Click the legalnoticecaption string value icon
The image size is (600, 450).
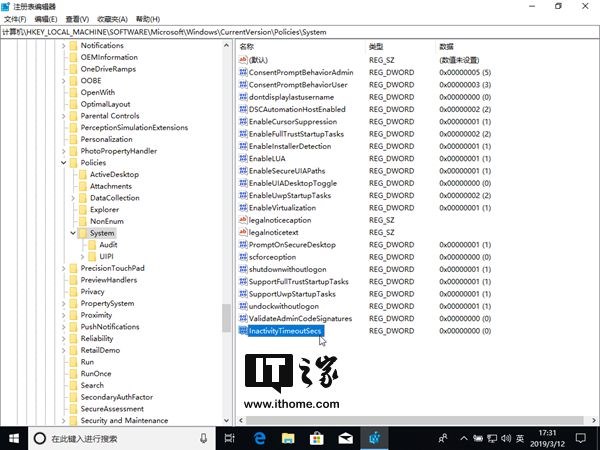click(243, 220)
